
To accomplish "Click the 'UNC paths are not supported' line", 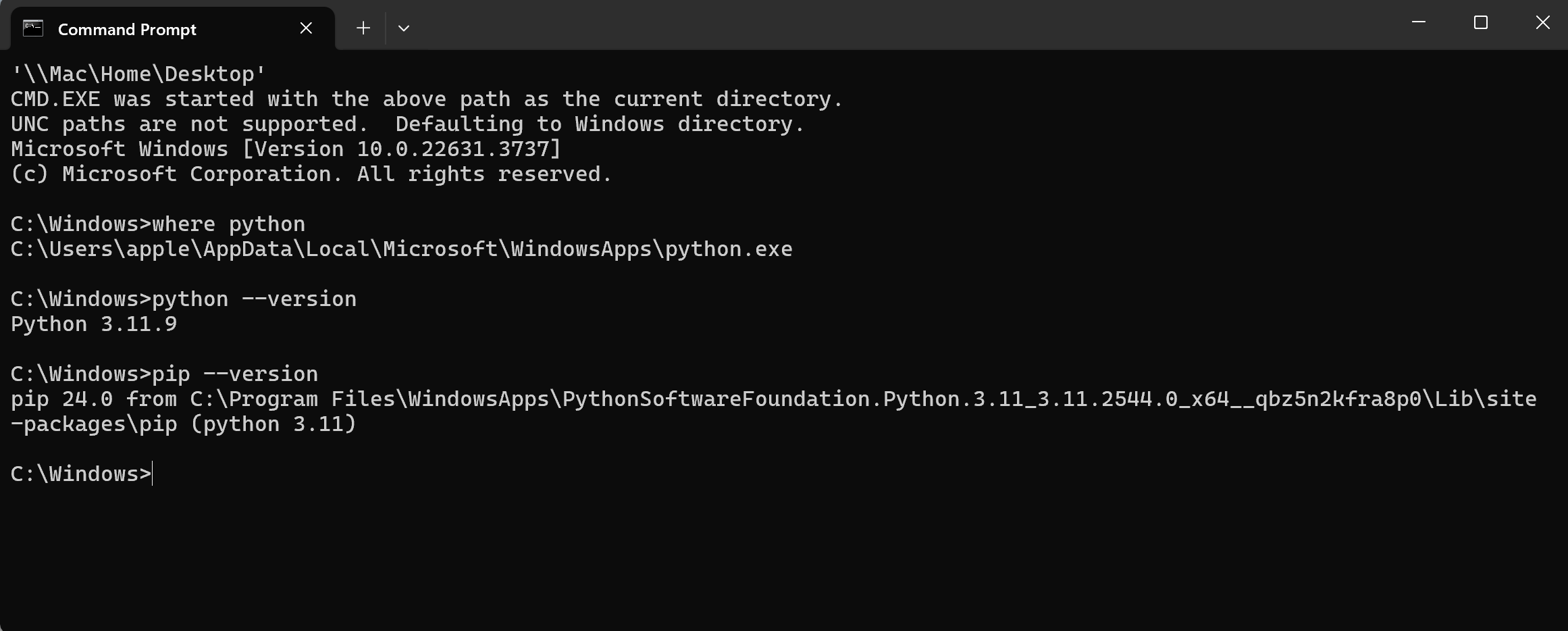I will (407, 124).
